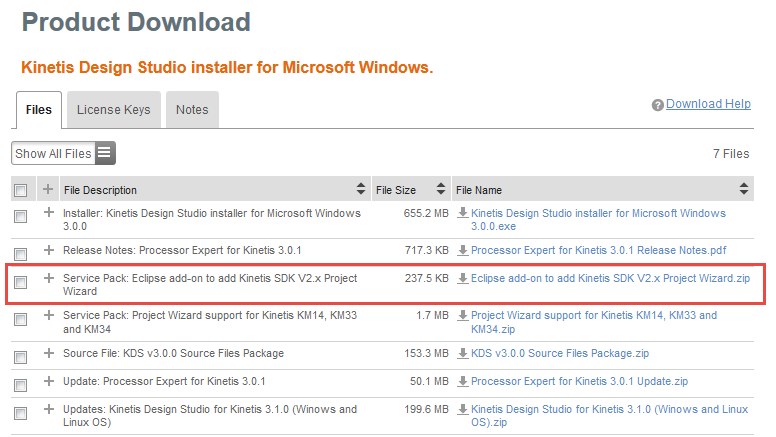
Task: Open the Notes tab
Action: tap(192, 110)
